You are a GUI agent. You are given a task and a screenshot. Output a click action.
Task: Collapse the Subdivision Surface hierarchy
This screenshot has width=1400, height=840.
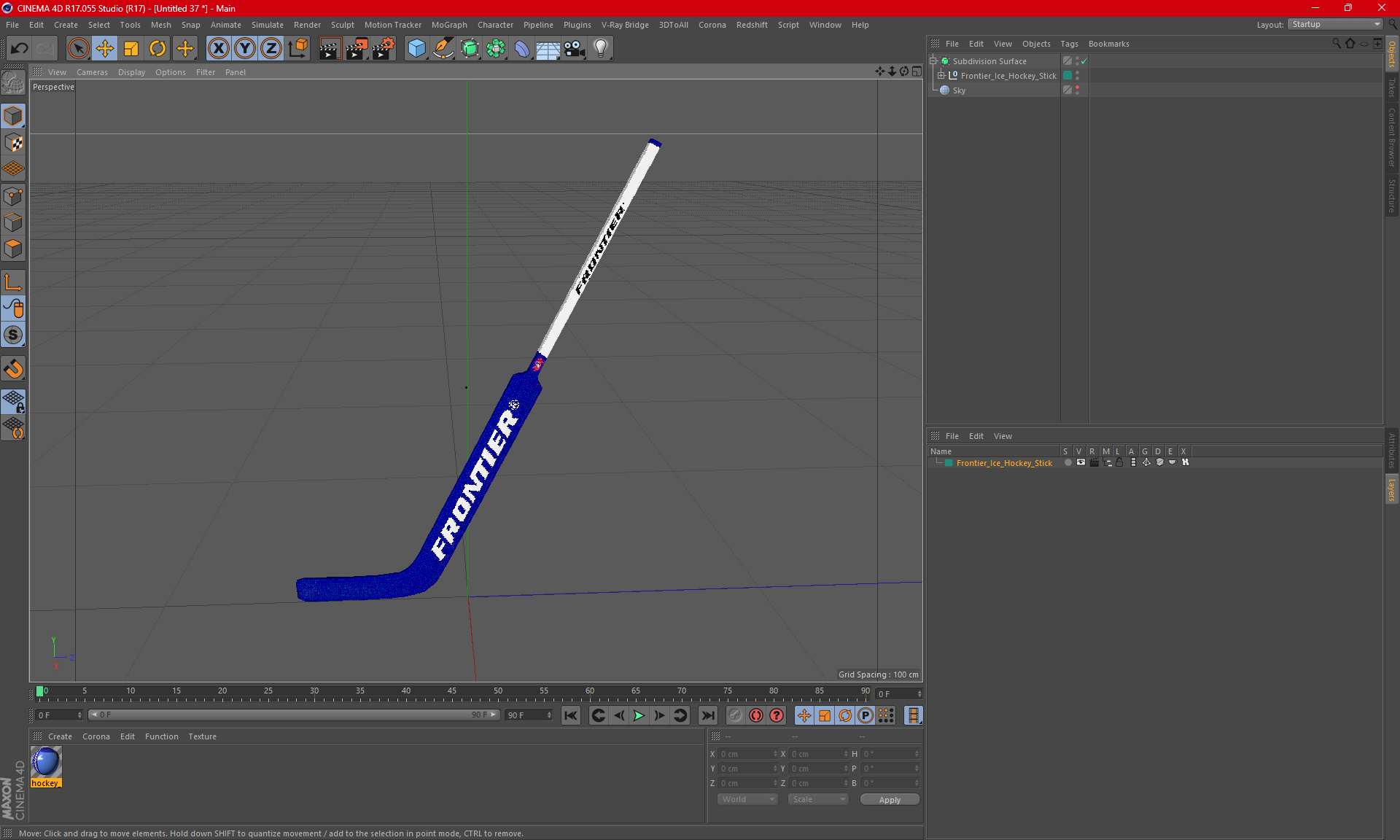pos(933,61)
